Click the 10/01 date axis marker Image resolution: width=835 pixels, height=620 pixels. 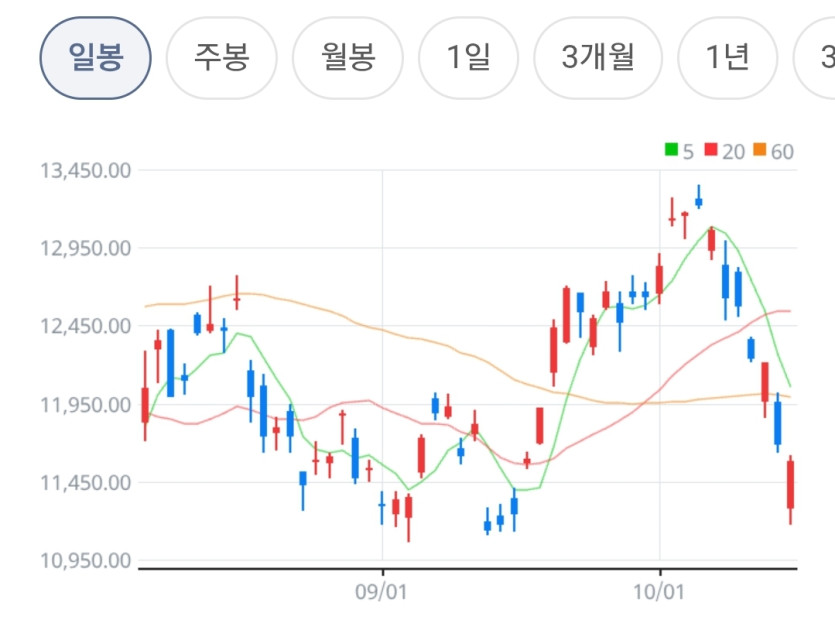coord(659,592)
